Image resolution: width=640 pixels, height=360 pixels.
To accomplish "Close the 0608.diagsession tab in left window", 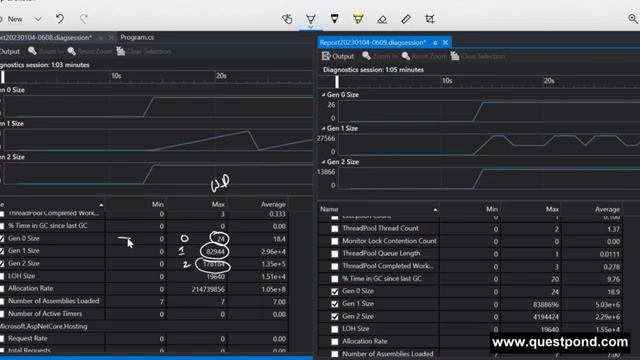I will [111, 38].
